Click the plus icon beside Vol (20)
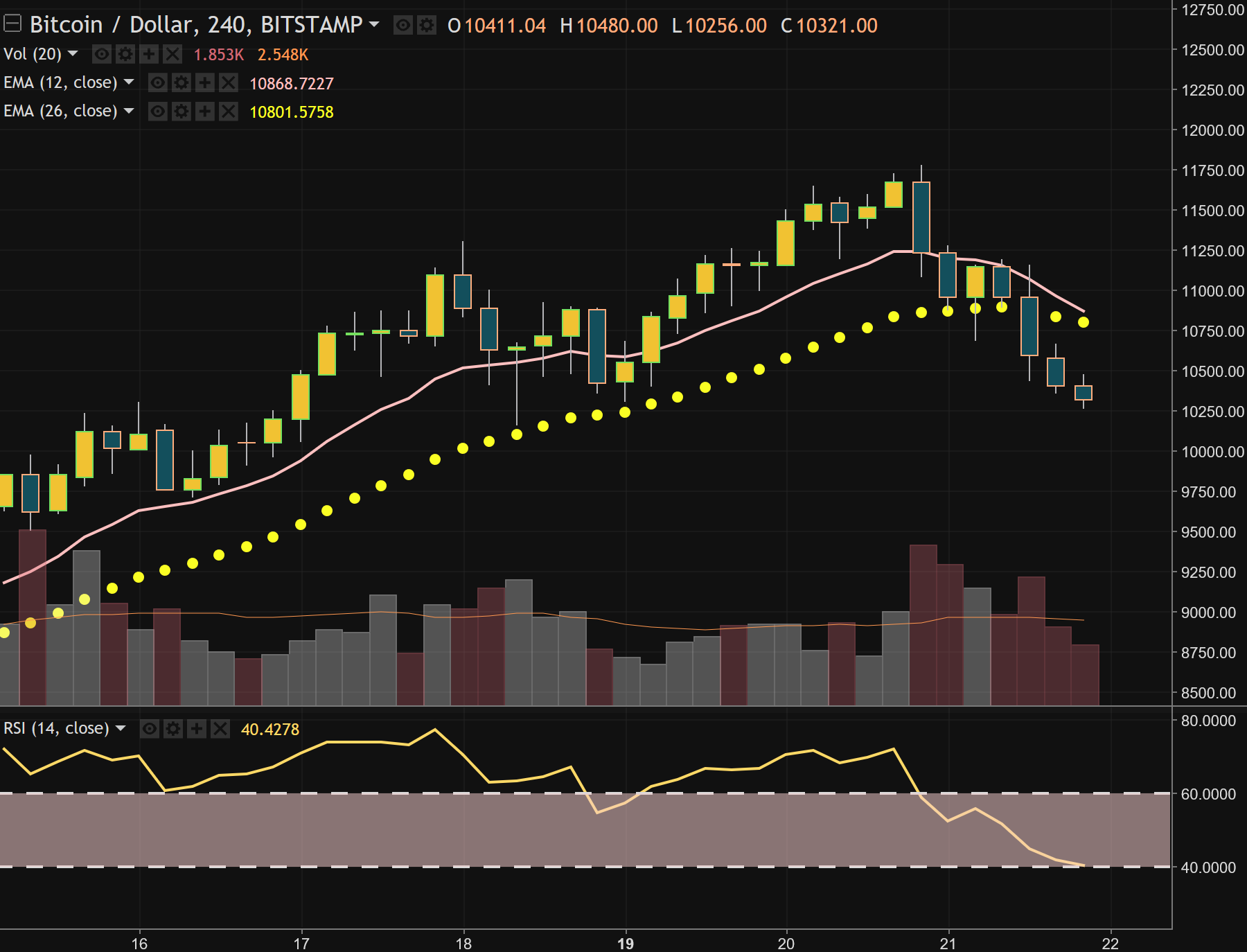 (149, 54)
